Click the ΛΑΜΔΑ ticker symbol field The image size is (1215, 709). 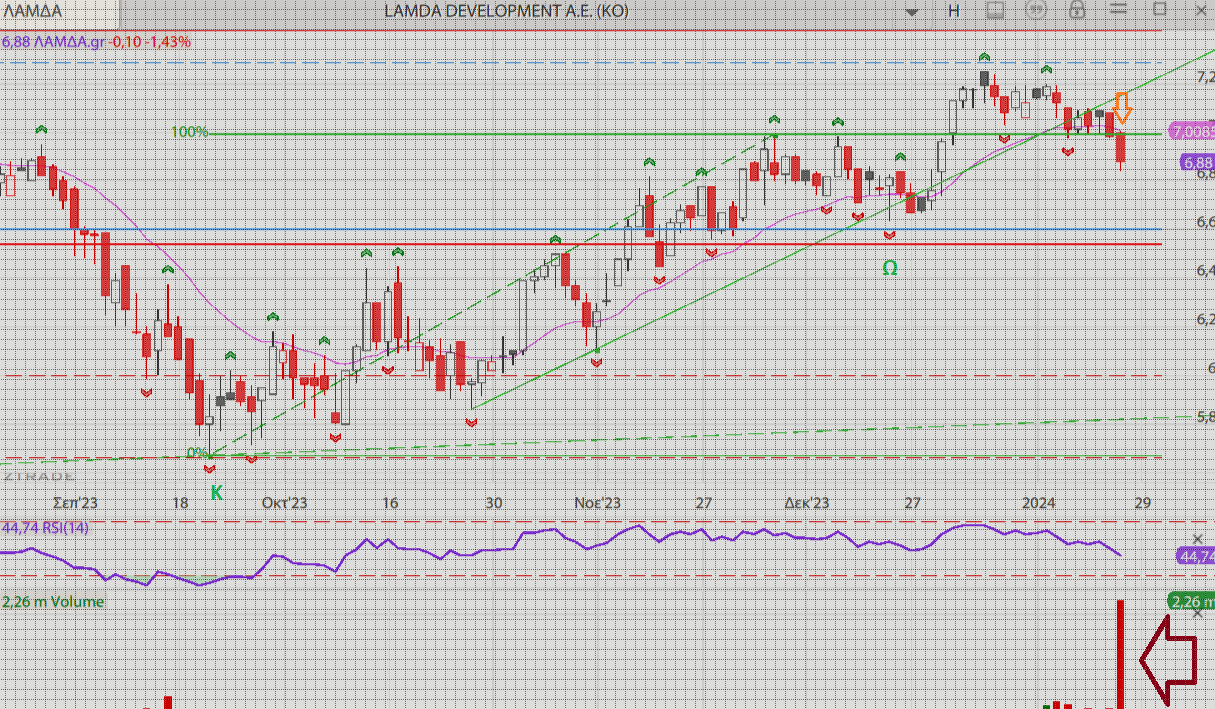[x=60, y=11]
